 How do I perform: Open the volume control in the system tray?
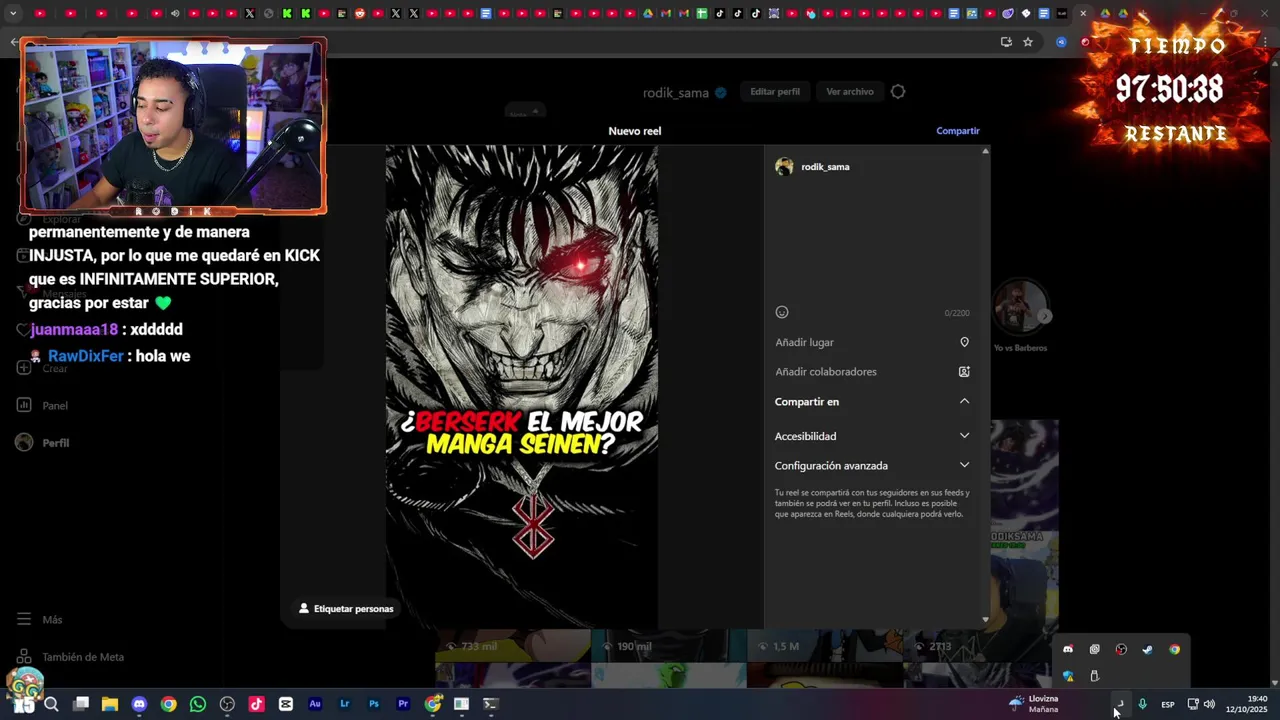1209,704
